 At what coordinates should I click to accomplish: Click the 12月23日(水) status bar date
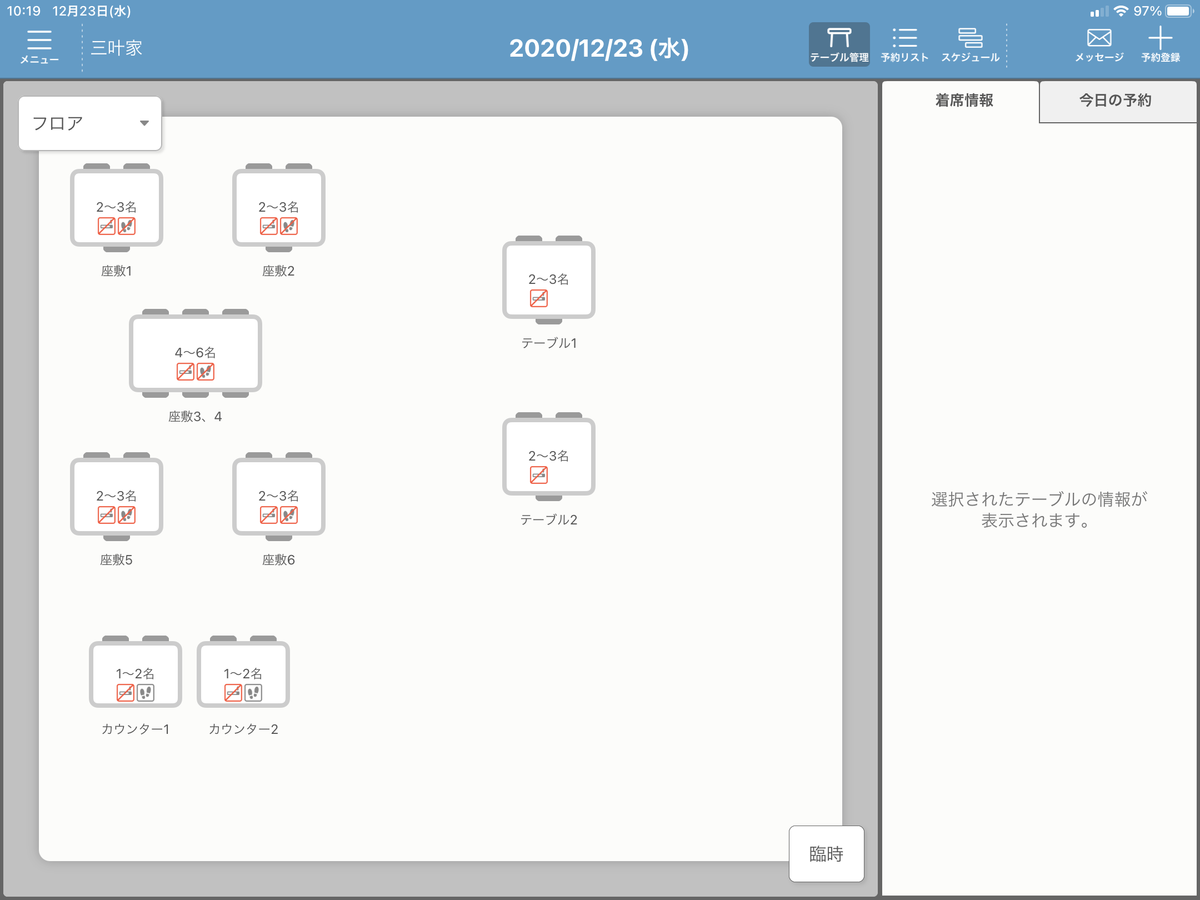point(91,11)
